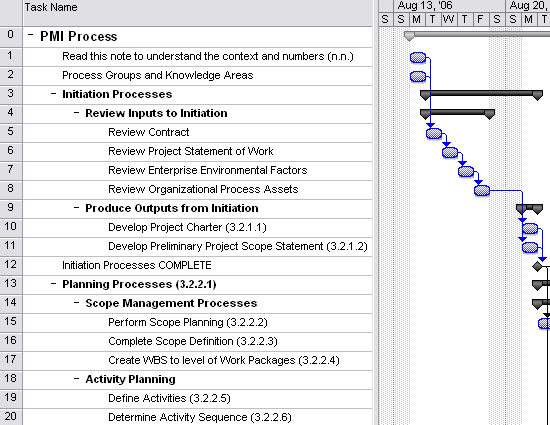This screenshot has width=550, height=425.
Task: Click Gantt bar for Review Project Statement of Work
Action: 450,153
